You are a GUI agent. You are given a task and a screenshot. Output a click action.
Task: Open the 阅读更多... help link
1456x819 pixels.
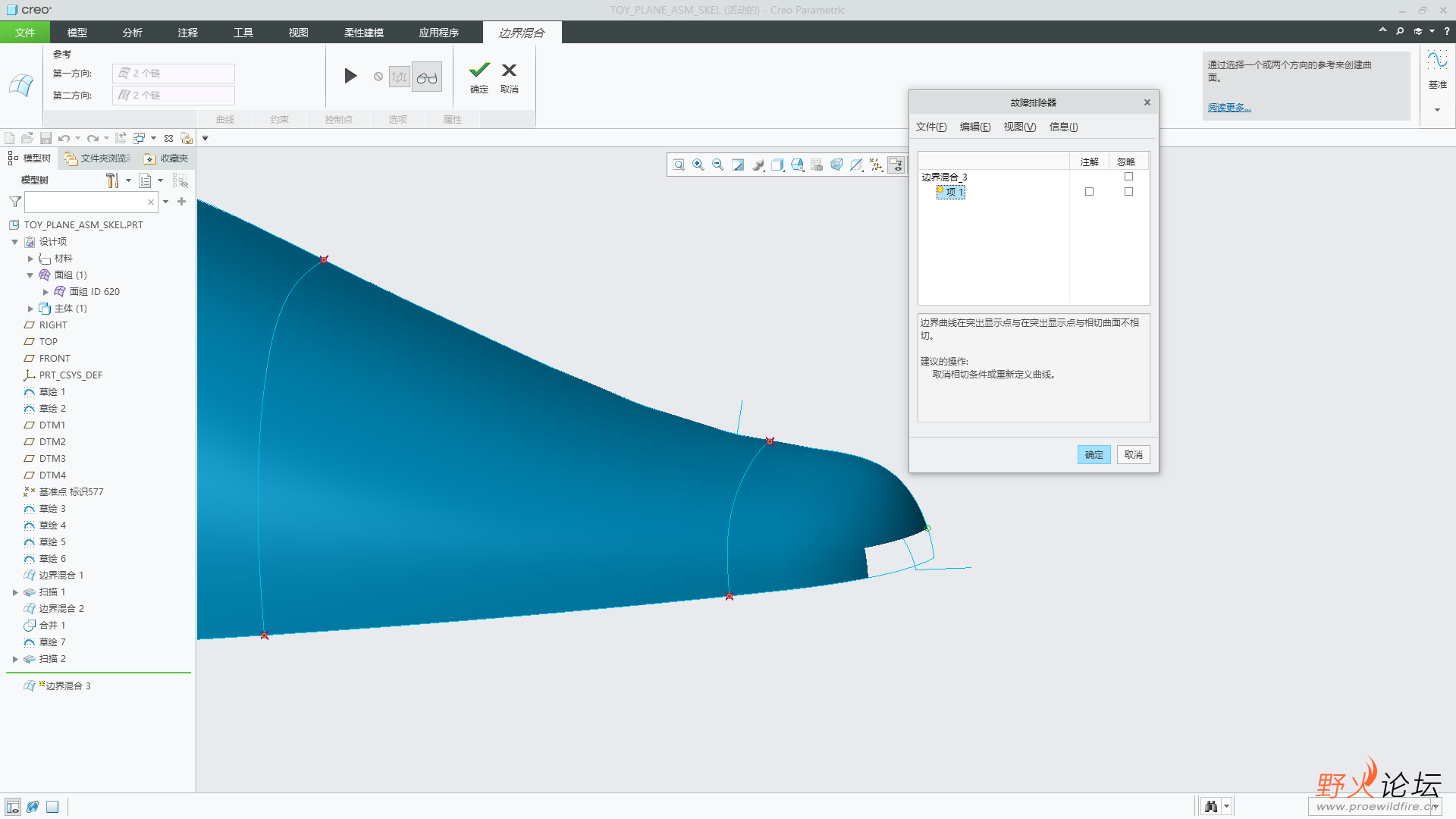pos(1229,108)
